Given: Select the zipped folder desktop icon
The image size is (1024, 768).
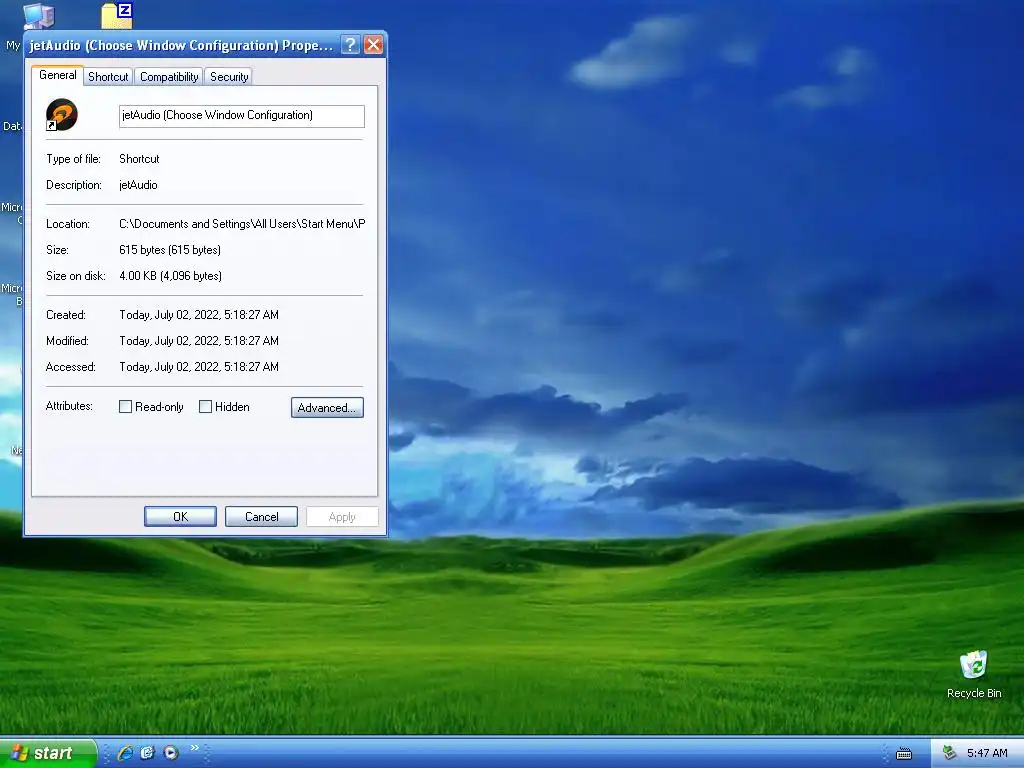Looking at the screenshot, I should pyautogui.click(x=118, y=15).
